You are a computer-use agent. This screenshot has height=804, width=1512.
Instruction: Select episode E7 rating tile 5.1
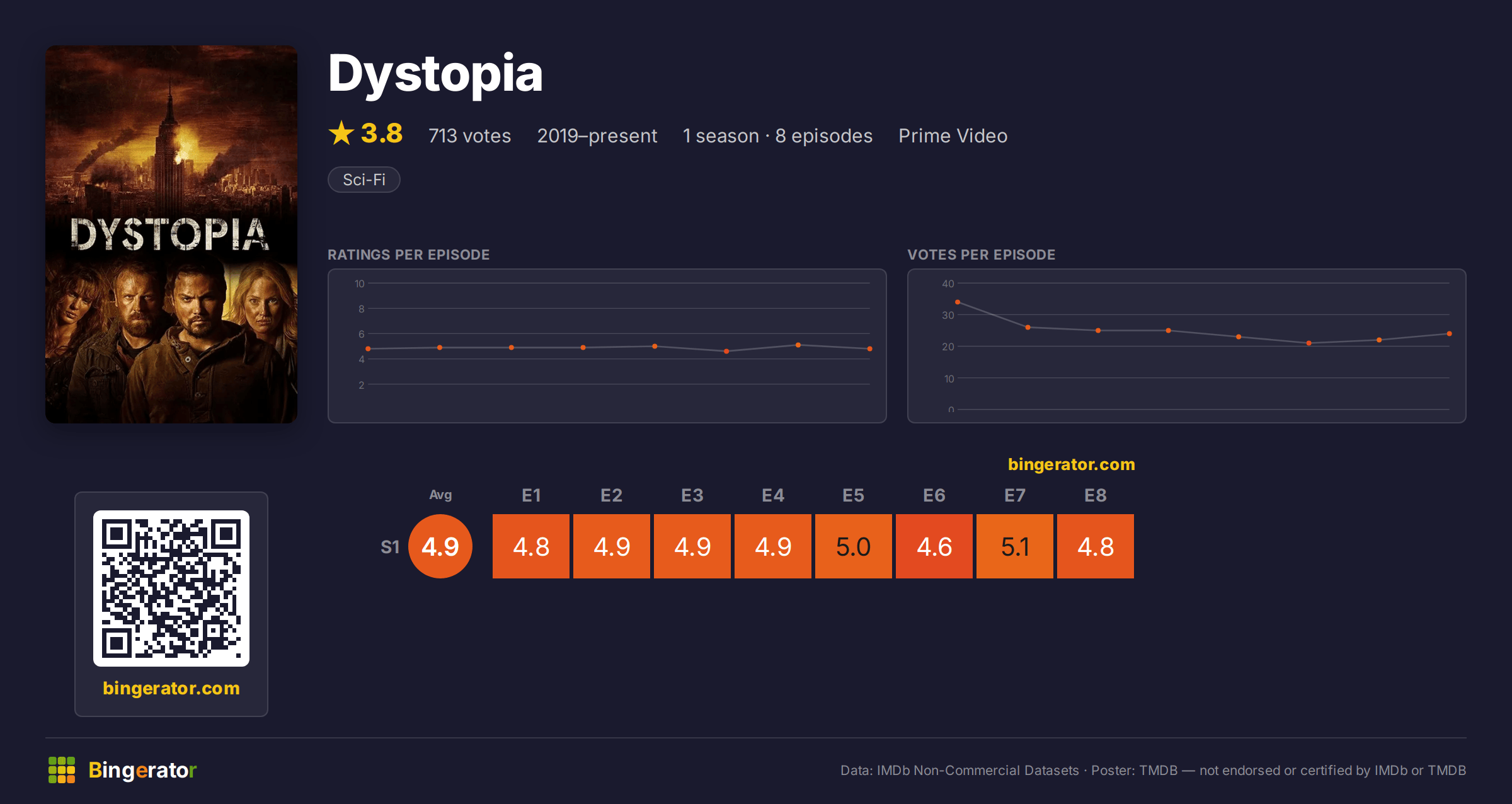coord(1015,546)
